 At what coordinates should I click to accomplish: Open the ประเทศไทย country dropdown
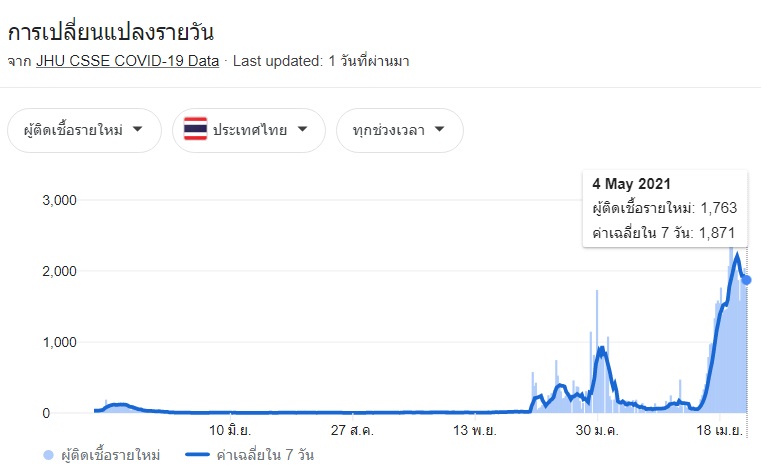[248, 130]
